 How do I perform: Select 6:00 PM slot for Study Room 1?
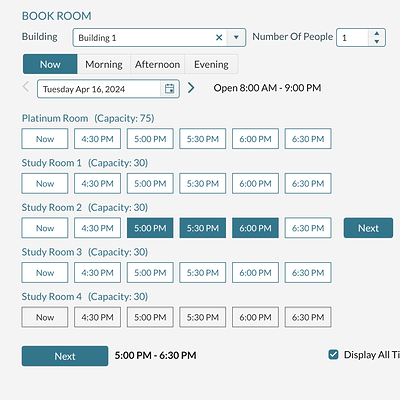coord(255,183)
